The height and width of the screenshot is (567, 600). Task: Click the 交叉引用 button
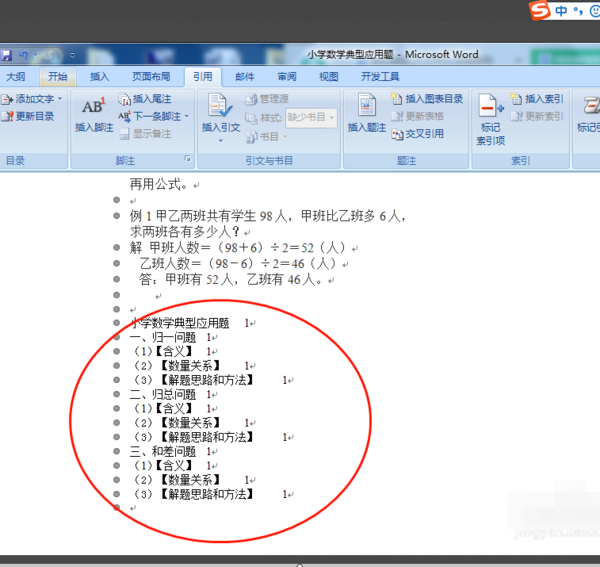point(417,134)
